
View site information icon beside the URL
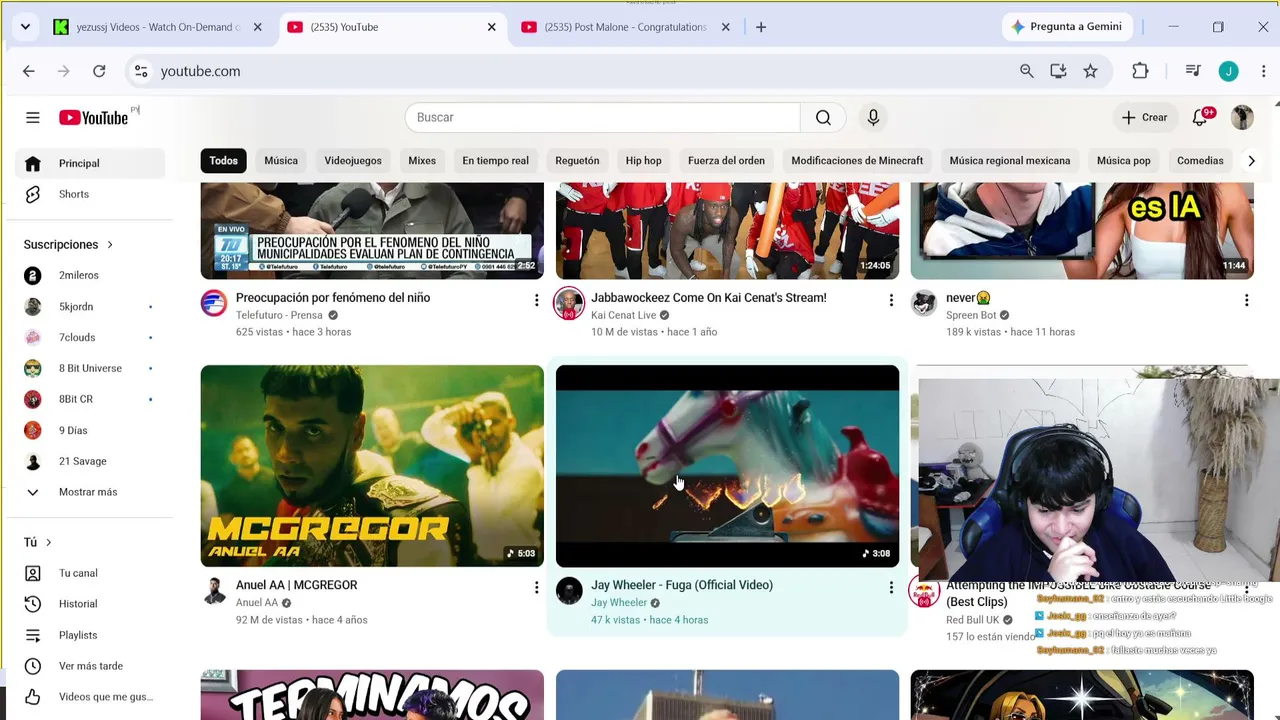(141, 71)
